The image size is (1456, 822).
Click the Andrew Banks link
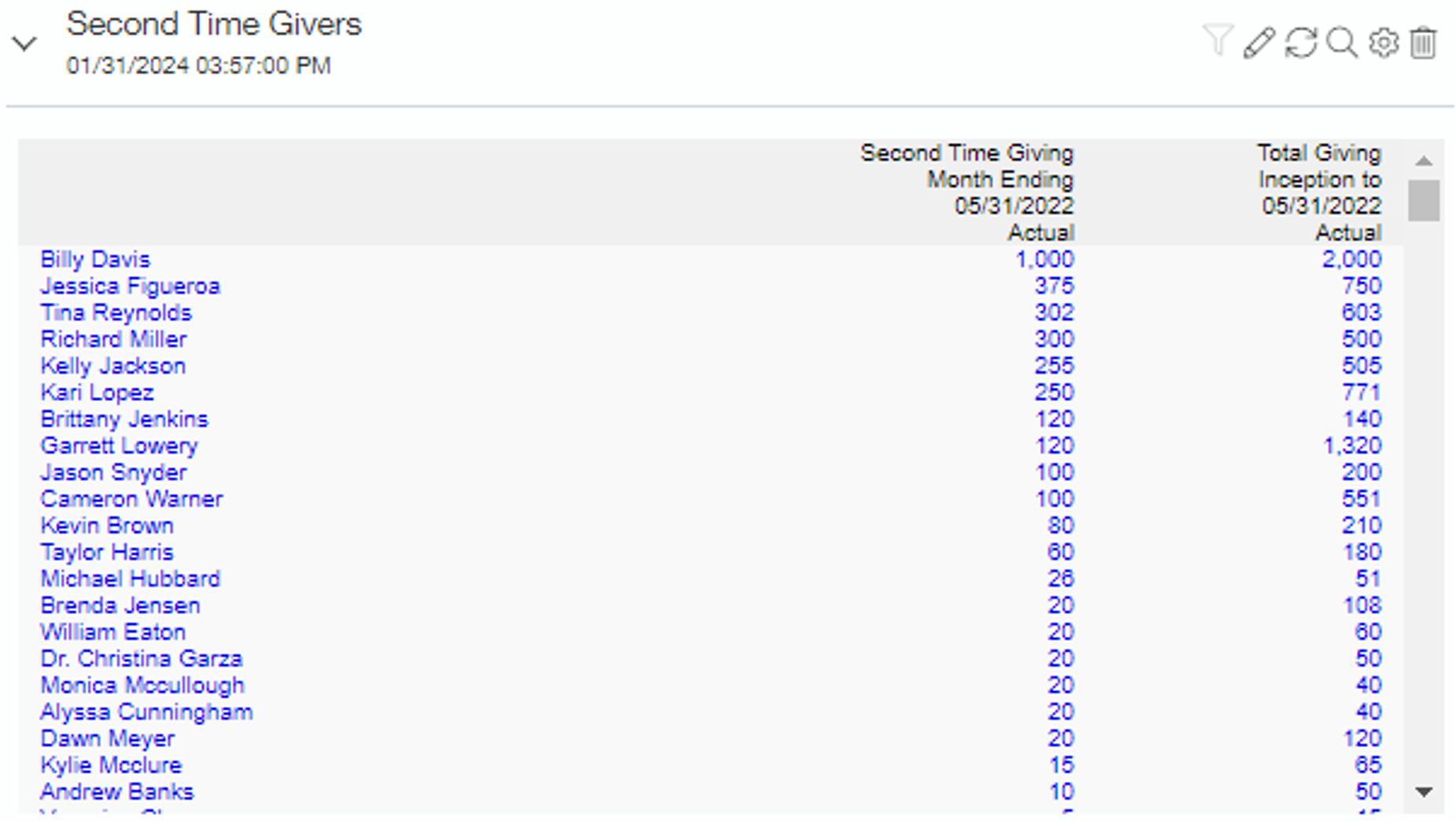117,792
